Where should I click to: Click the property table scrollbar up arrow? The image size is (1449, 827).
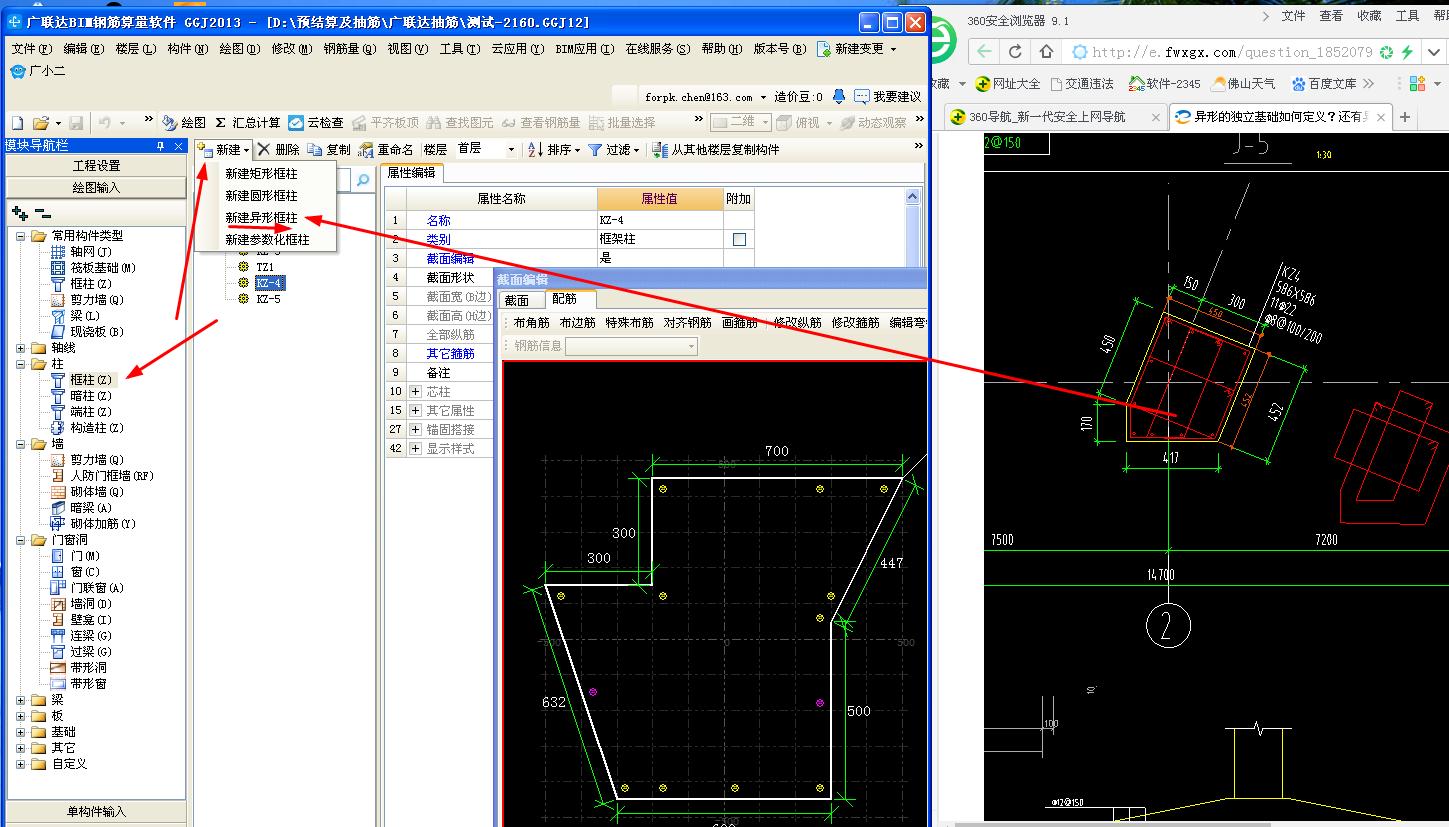913,197
